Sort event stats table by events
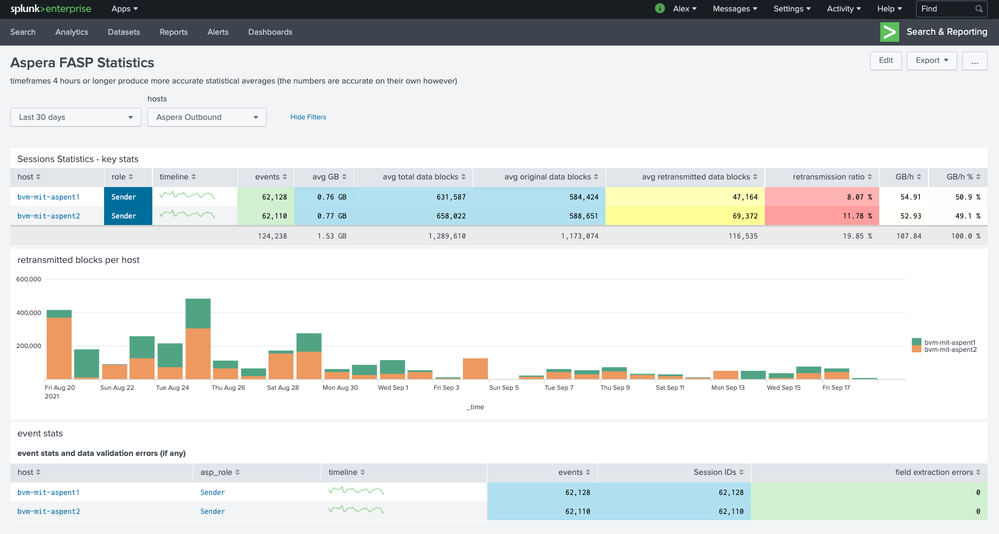 (x=574, y=473)
